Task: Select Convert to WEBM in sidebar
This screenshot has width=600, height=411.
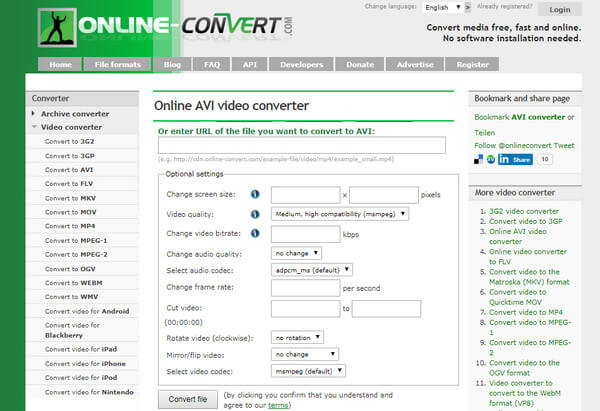Action: pyautogui.click(x=73, y=283)
